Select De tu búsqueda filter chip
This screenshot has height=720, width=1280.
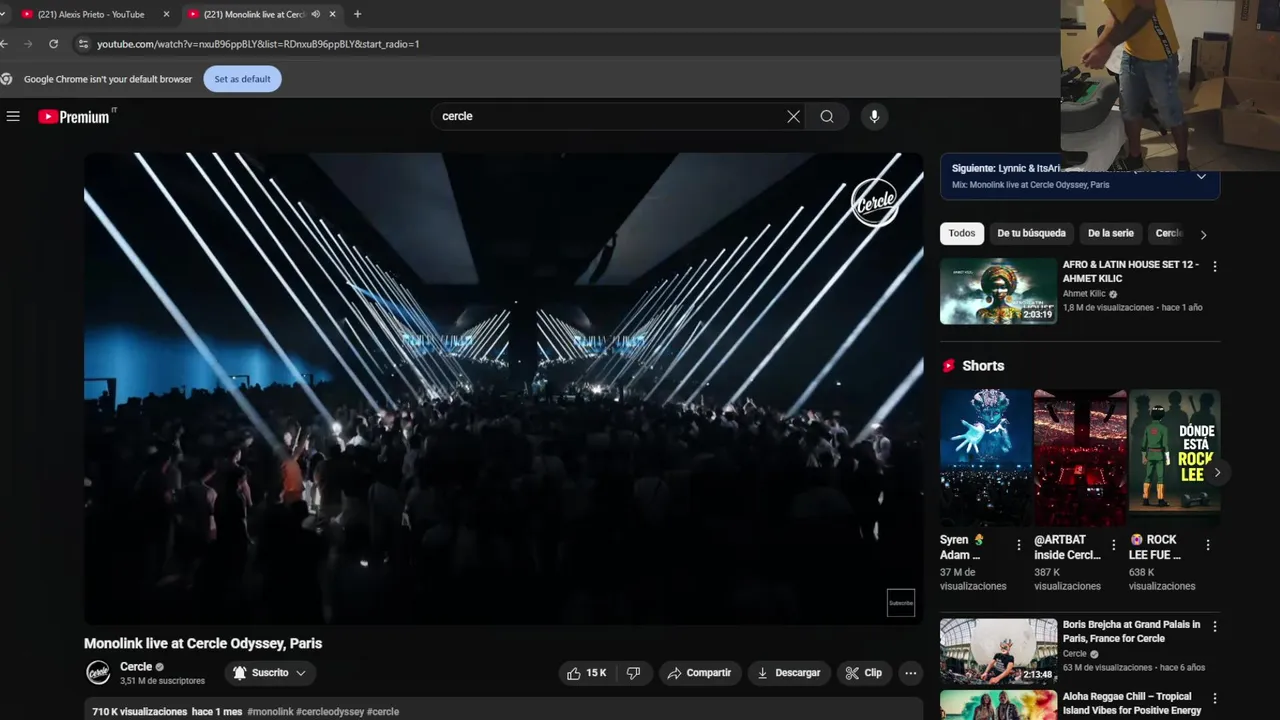(1031, 233)
